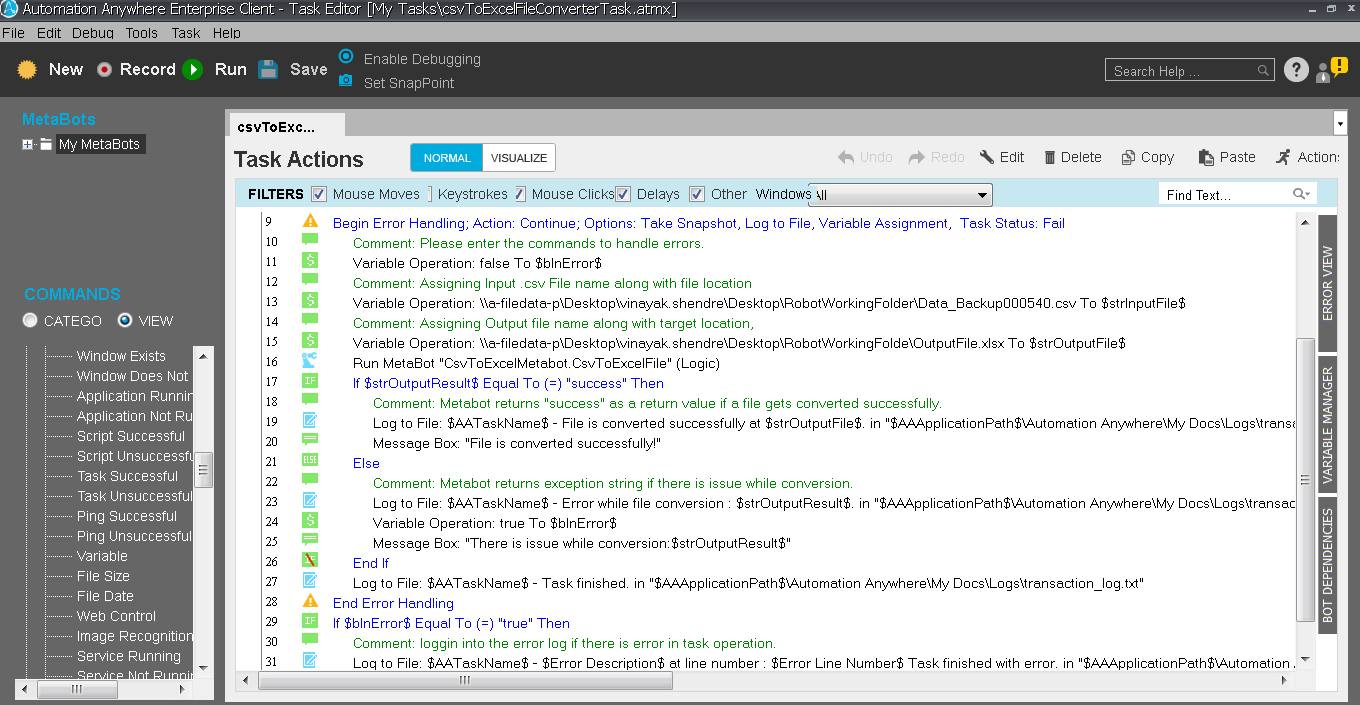Click the Find Text search field

(1226, 195)
